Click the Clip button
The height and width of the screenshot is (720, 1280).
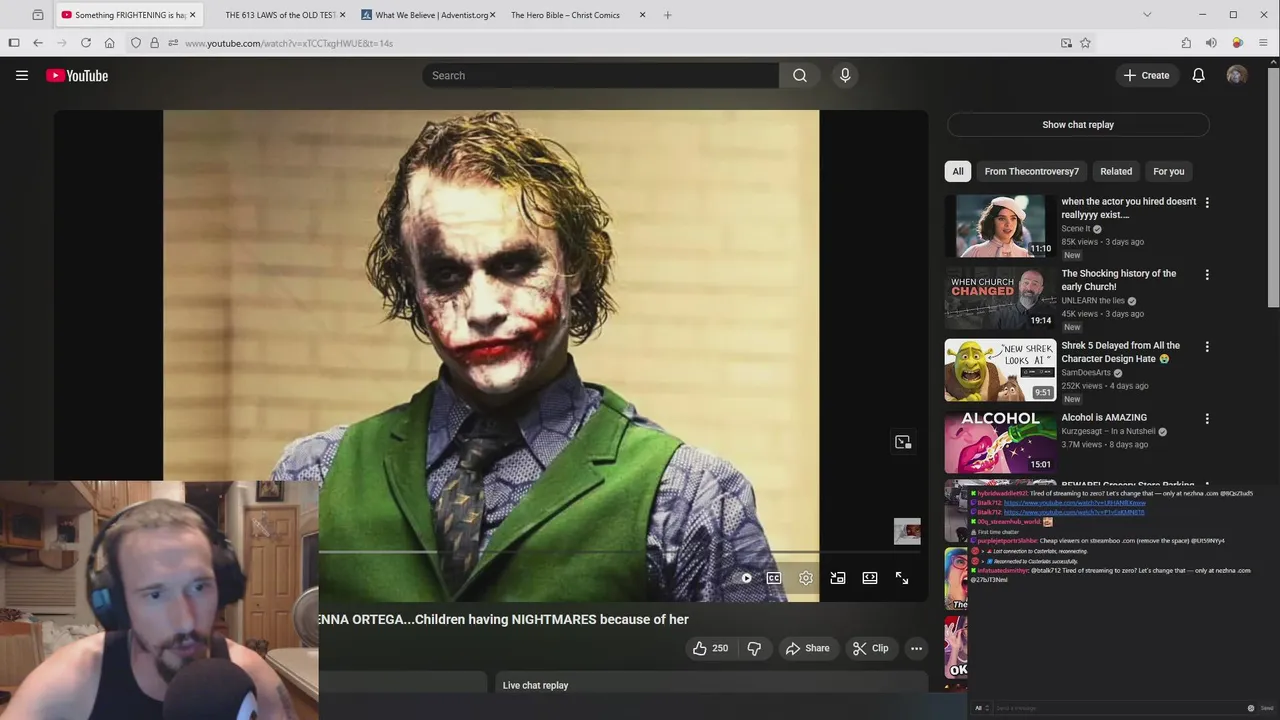(870, 648)
